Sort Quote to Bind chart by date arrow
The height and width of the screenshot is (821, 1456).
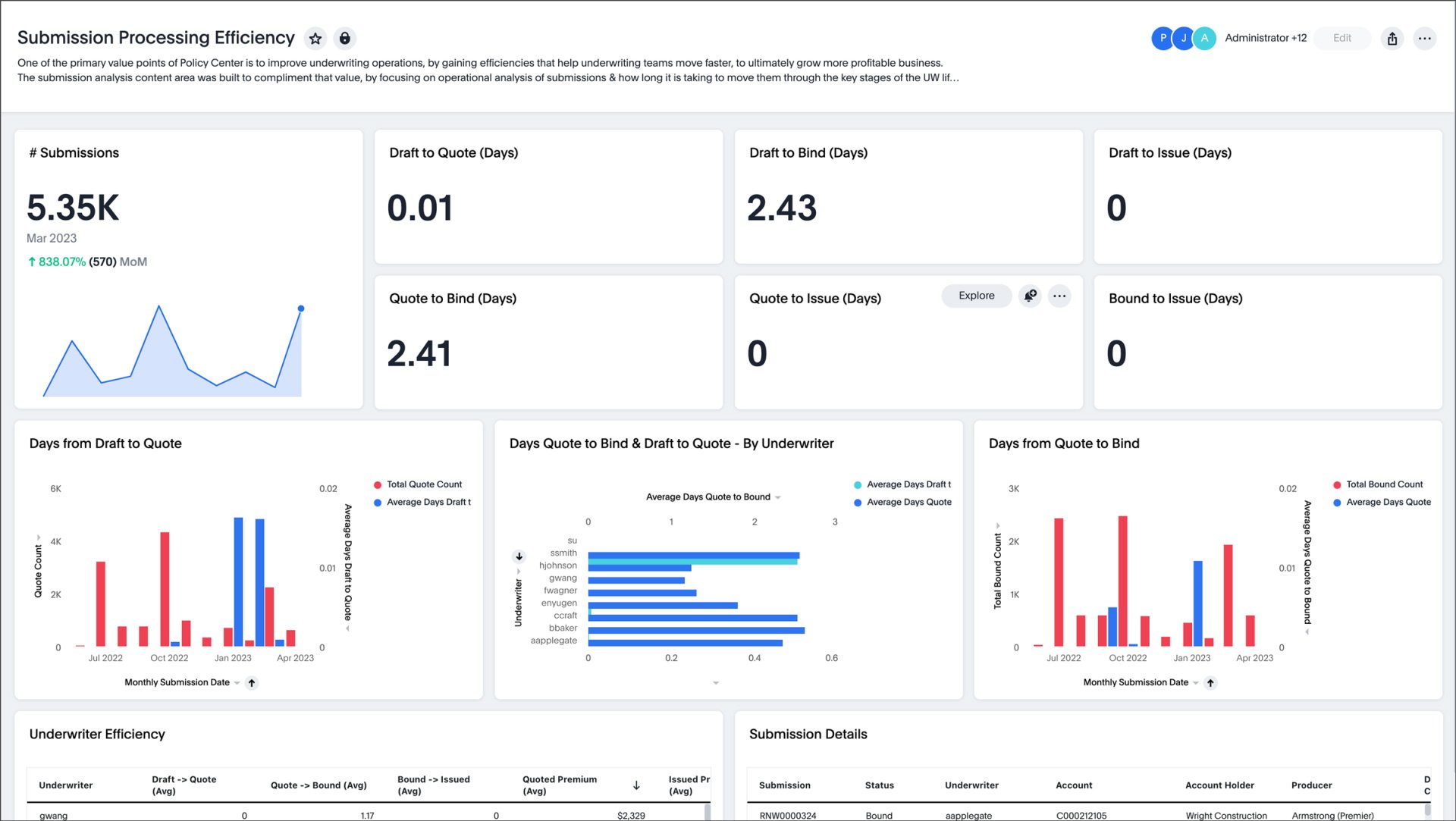tap(1211, 683)
